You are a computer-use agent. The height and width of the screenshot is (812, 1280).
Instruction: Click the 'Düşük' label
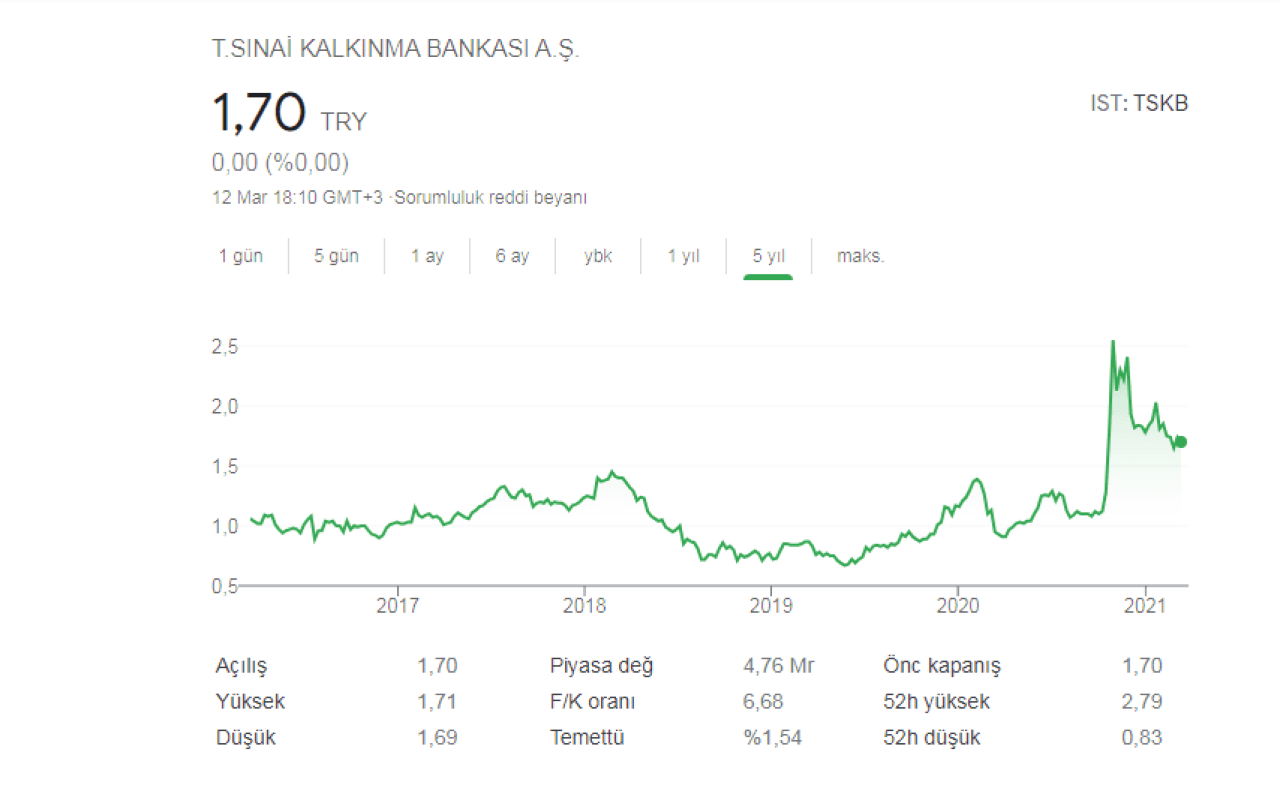tap(245, 738)
